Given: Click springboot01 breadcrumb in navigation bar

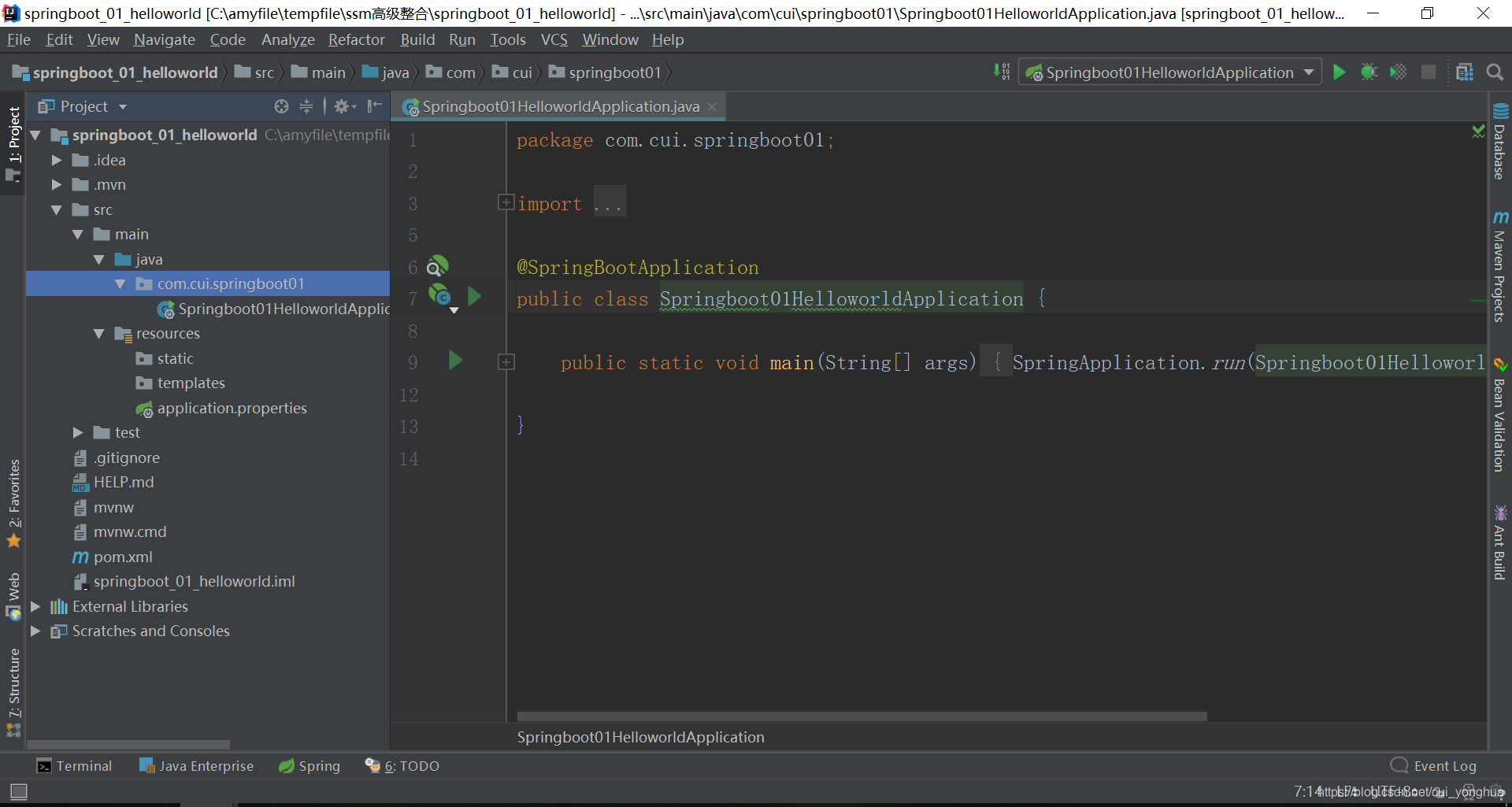Looking at the screenshot, I should pyautogui.click(x=605, y=72).
